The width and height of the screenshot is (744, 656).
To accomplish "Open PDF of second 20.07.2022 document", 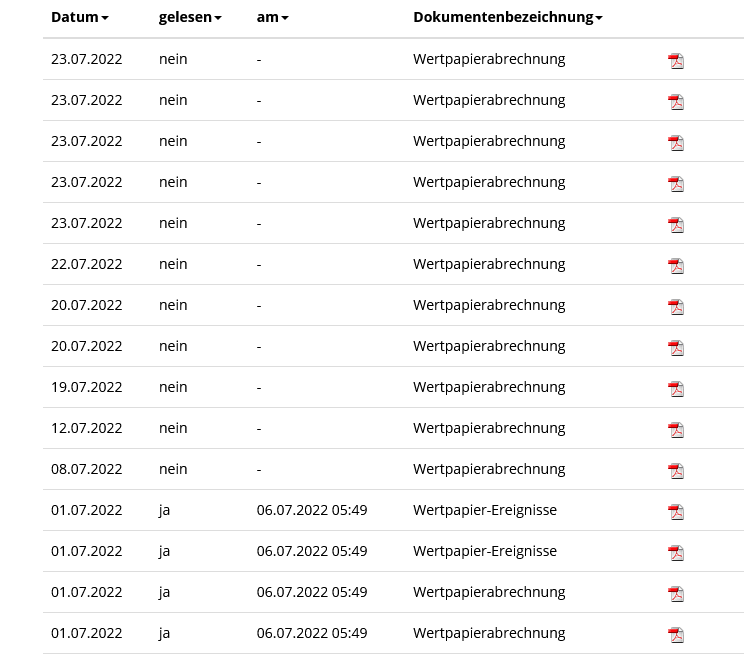I will (x=676, y=347).
